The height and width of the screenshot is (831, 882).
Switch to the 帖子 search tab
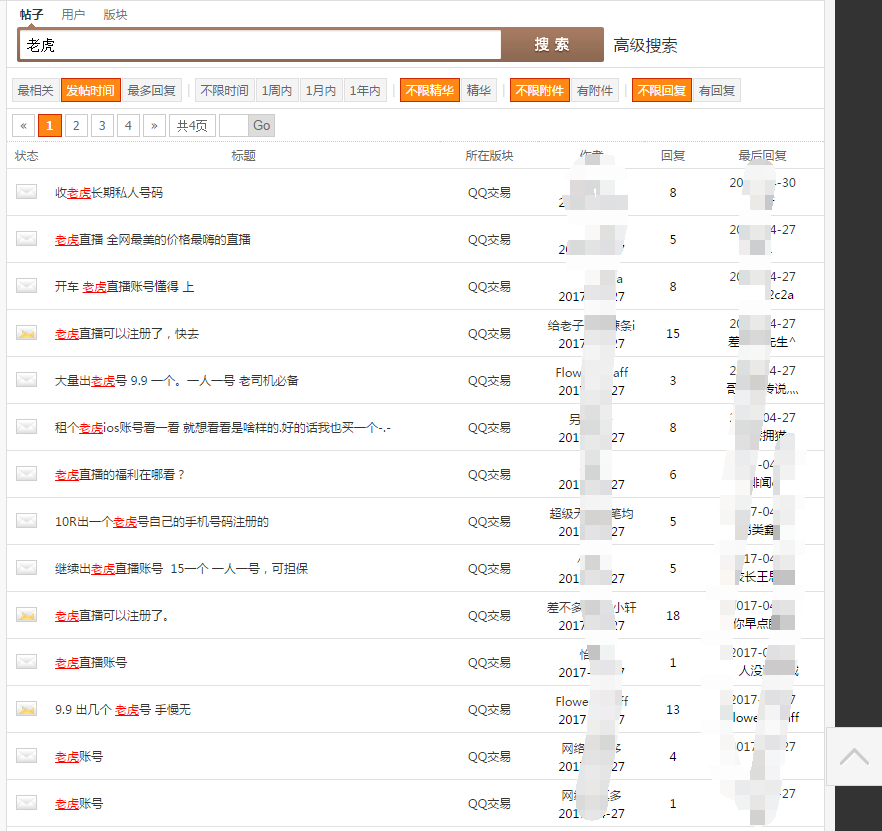tap(32, 15)
